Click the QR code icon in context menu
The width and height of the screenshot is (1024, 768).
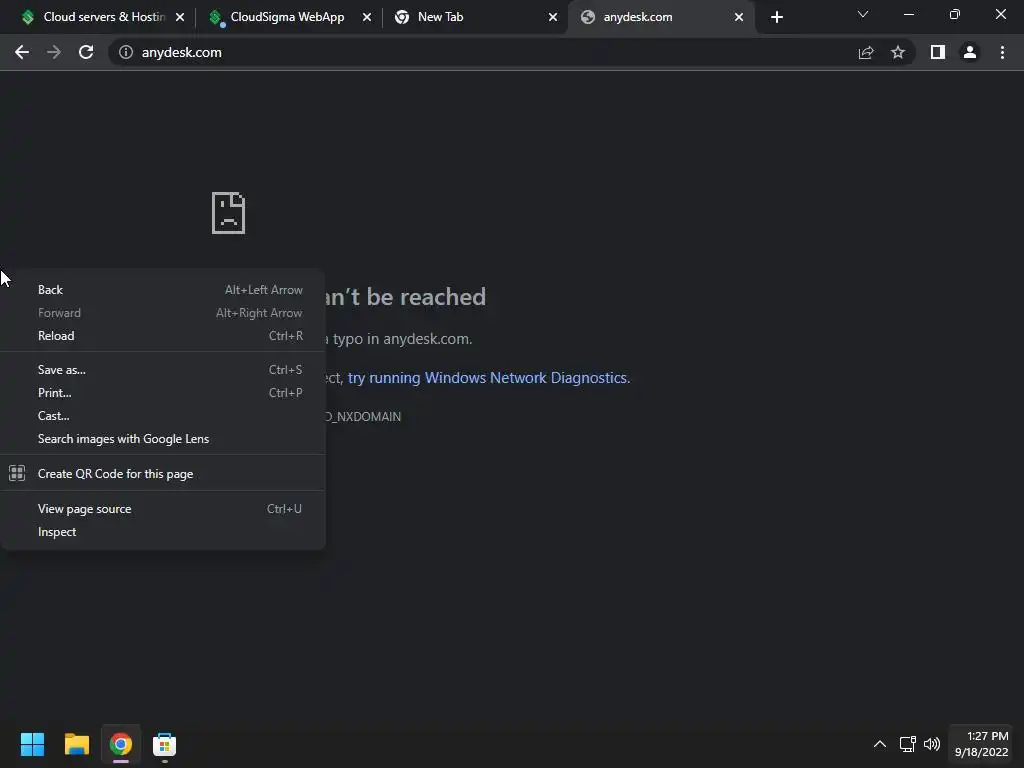click(17, 473)
